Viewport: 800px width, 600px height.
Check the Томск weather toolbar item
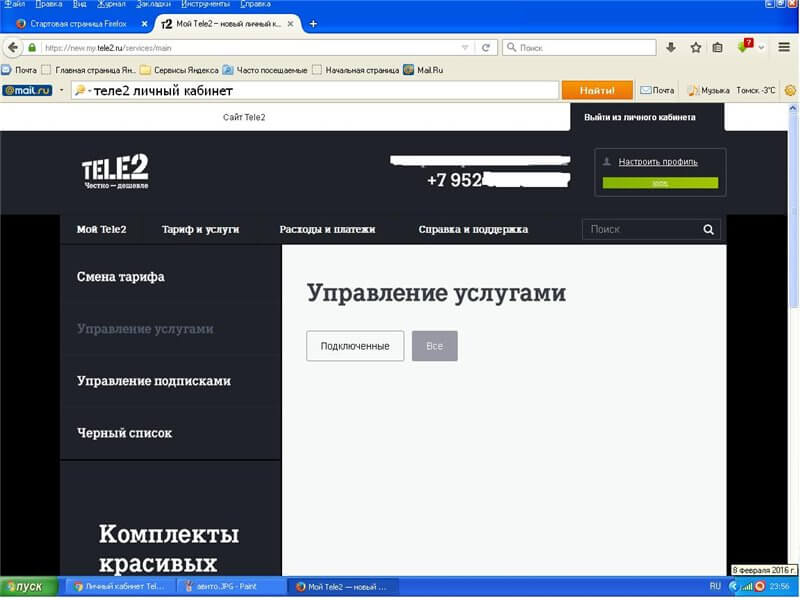[x=756, y=90]
